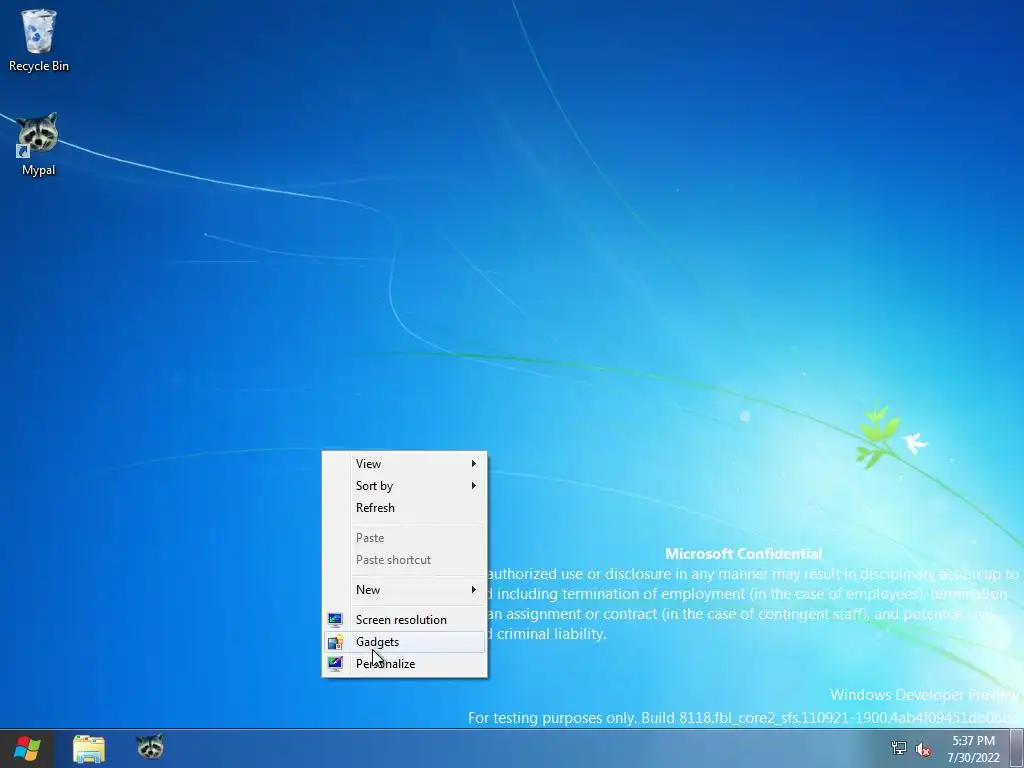Click the network status tray icon
Screen dimensions: 1024x768
[899, 748]
